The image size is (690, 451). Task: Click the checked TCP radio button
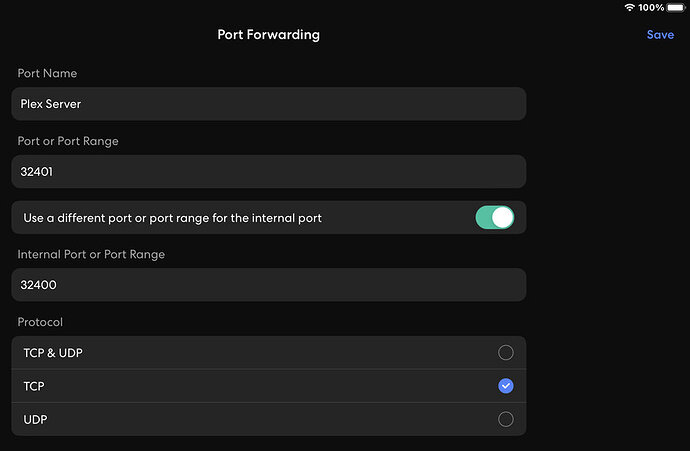(x=506, y=386)
